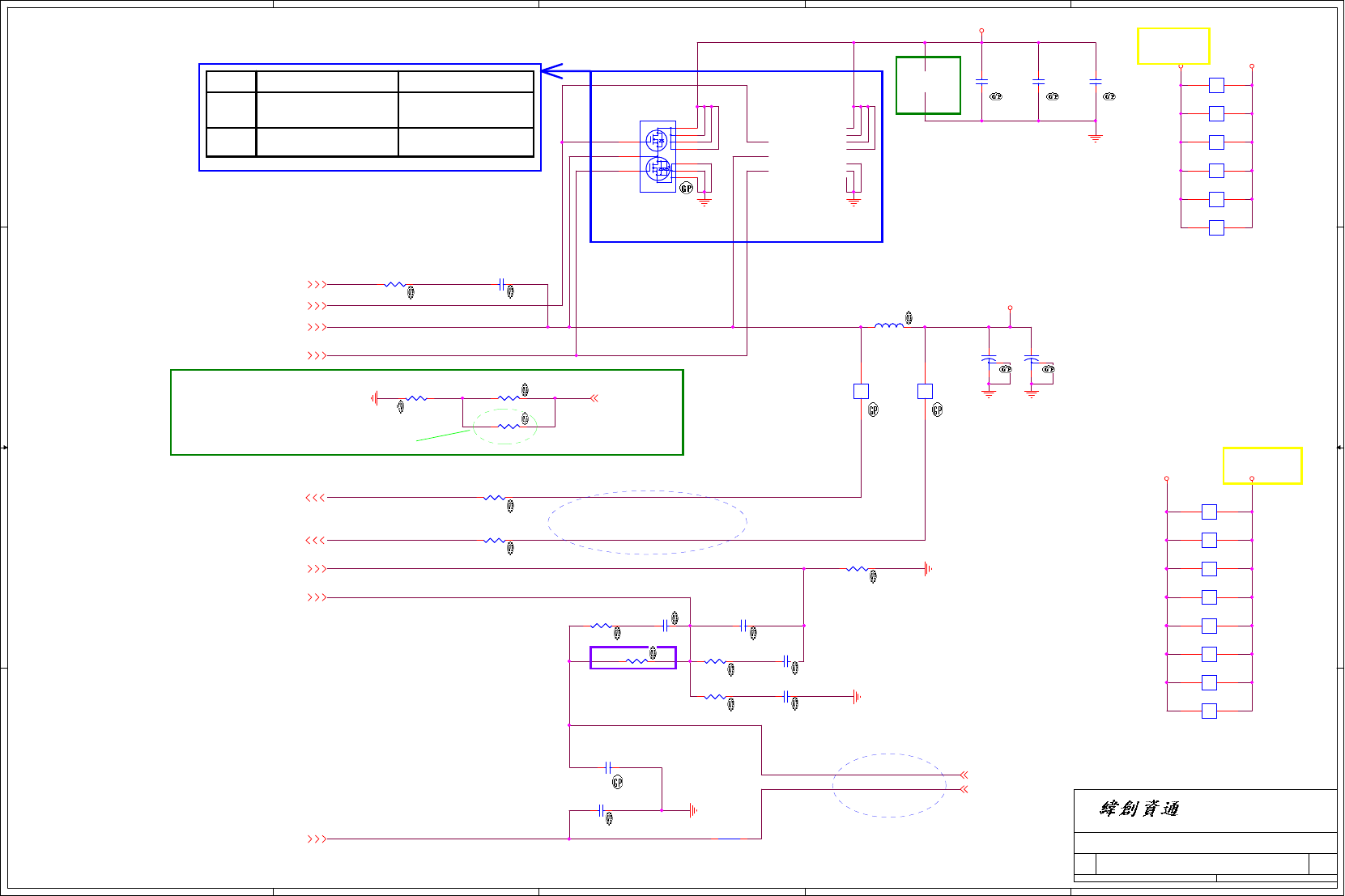This screenshot has height=896, width=1345.
Task: Select the resistor on the topmost input signal line
Action: pos(395,285)
